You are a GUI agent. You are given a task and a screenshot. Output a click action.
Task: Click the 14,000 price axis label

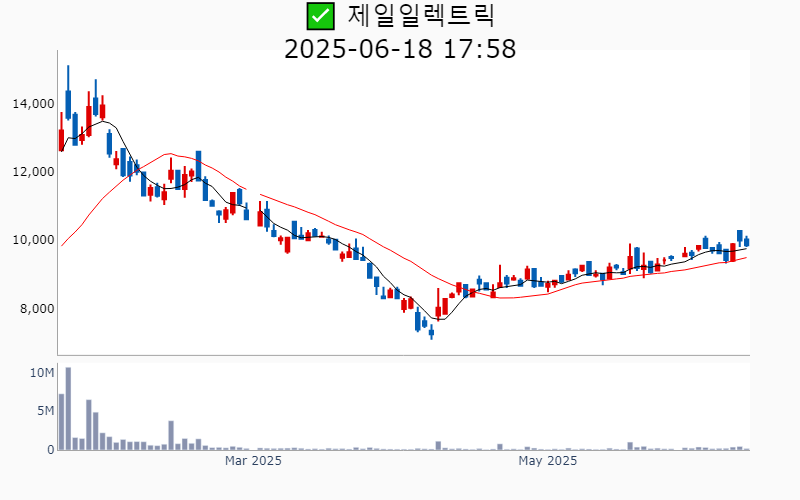34,104
